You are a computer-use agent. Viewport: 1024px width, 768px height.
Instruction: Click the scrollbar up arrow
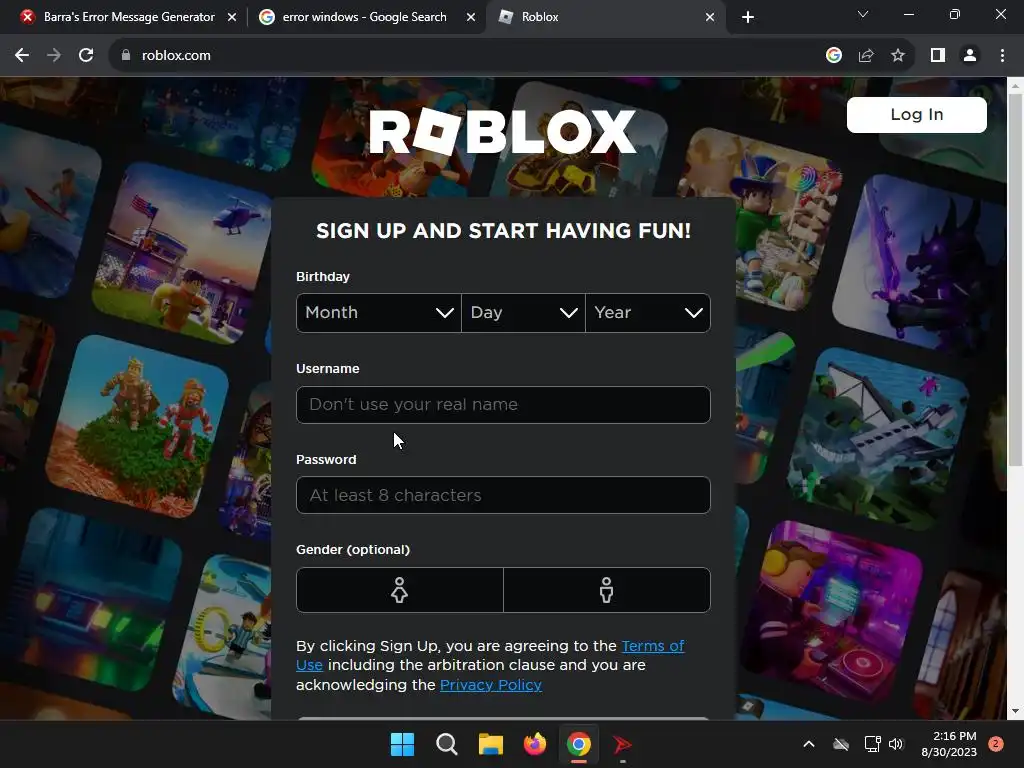click(1015, 86)
